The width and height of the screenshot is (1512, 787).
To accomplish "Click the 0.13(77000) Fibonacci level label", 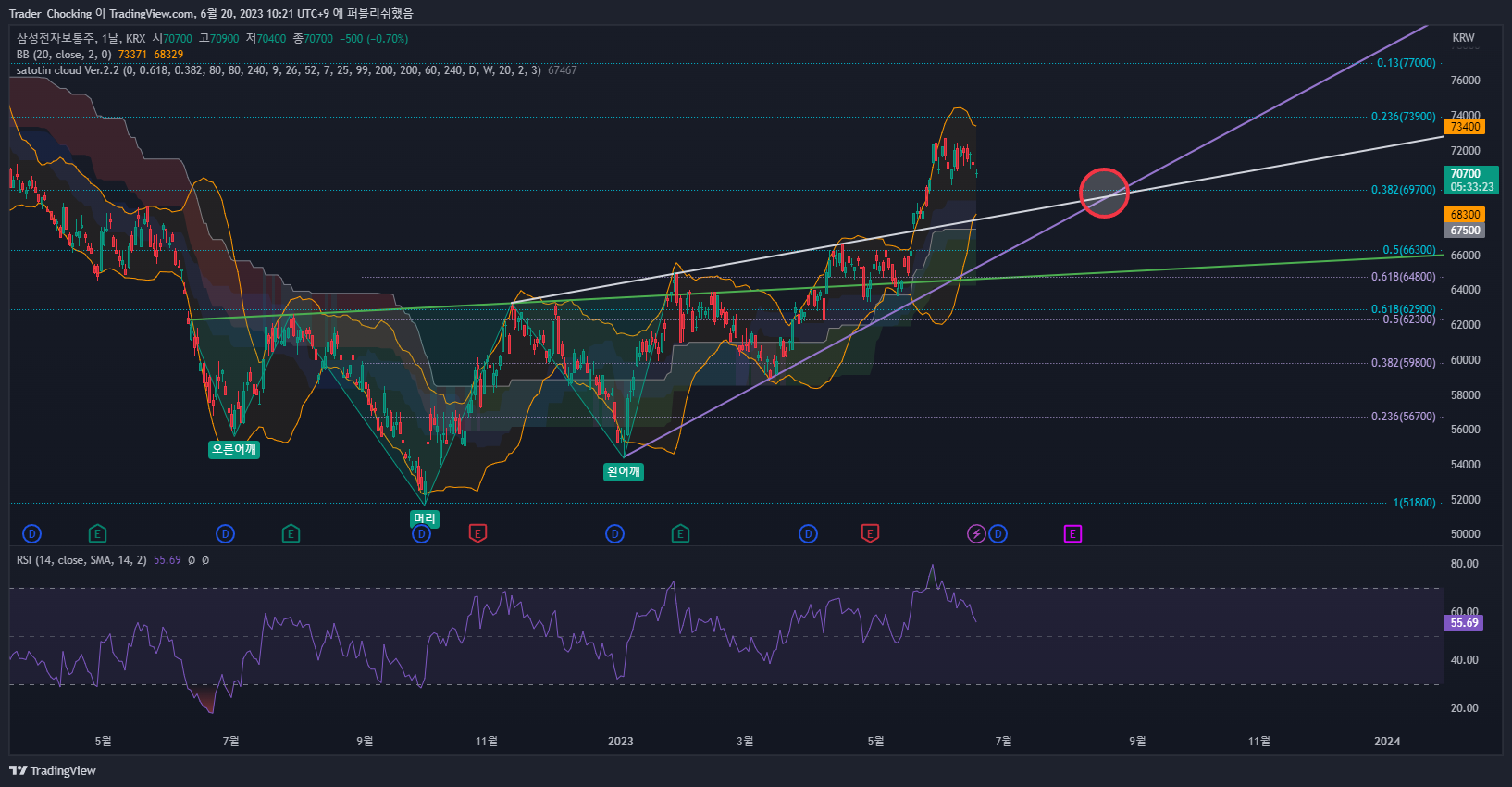I will point(1407,63).
